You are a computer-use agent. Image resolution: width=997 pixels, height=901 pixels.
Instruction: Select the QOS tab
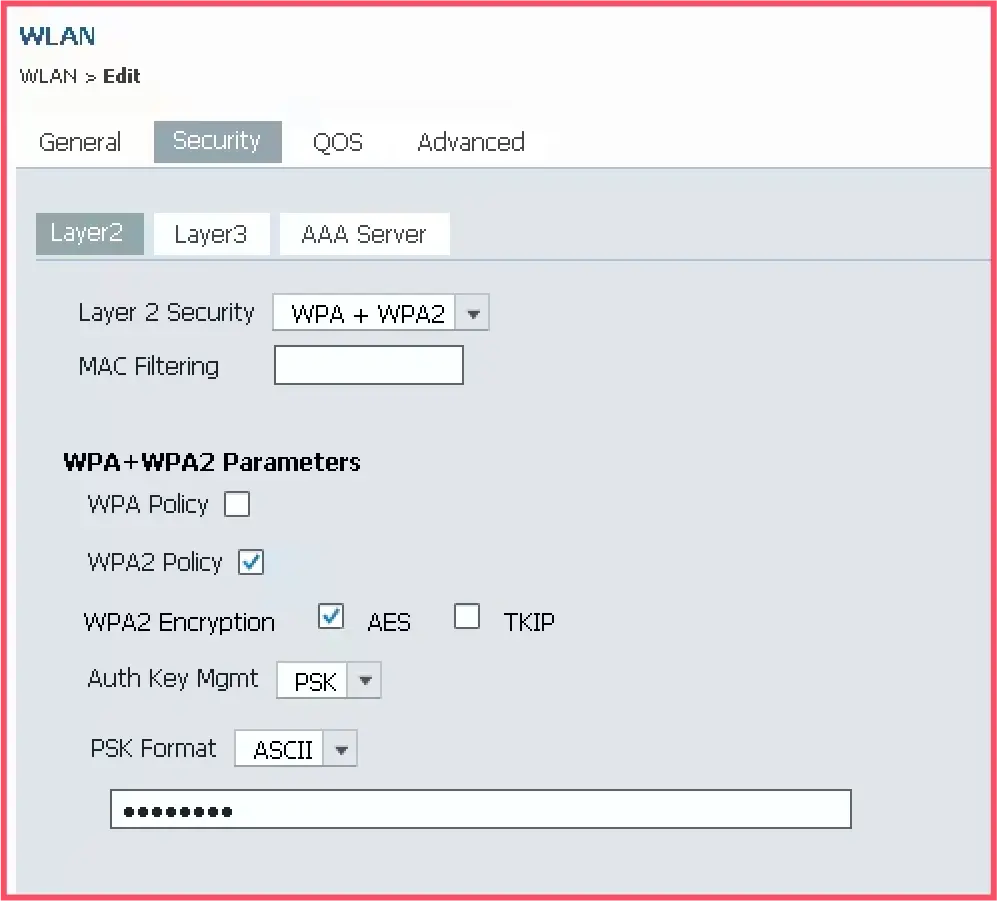click(337, 142)
